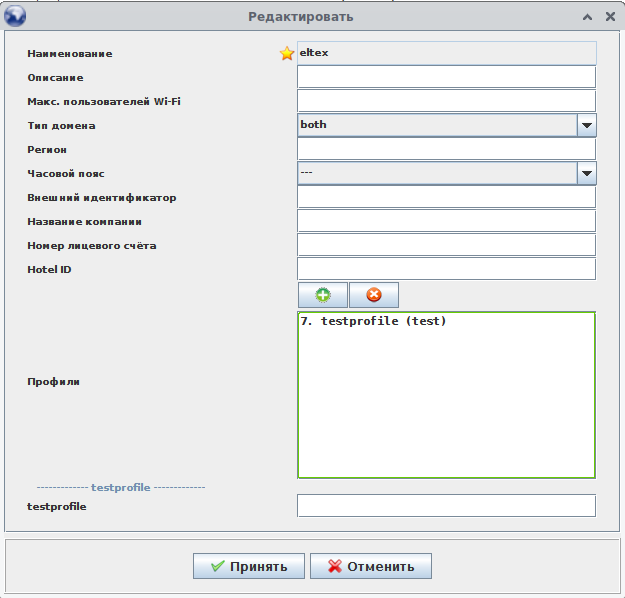
Task: Click into the Регион input field
Action: 446,149
